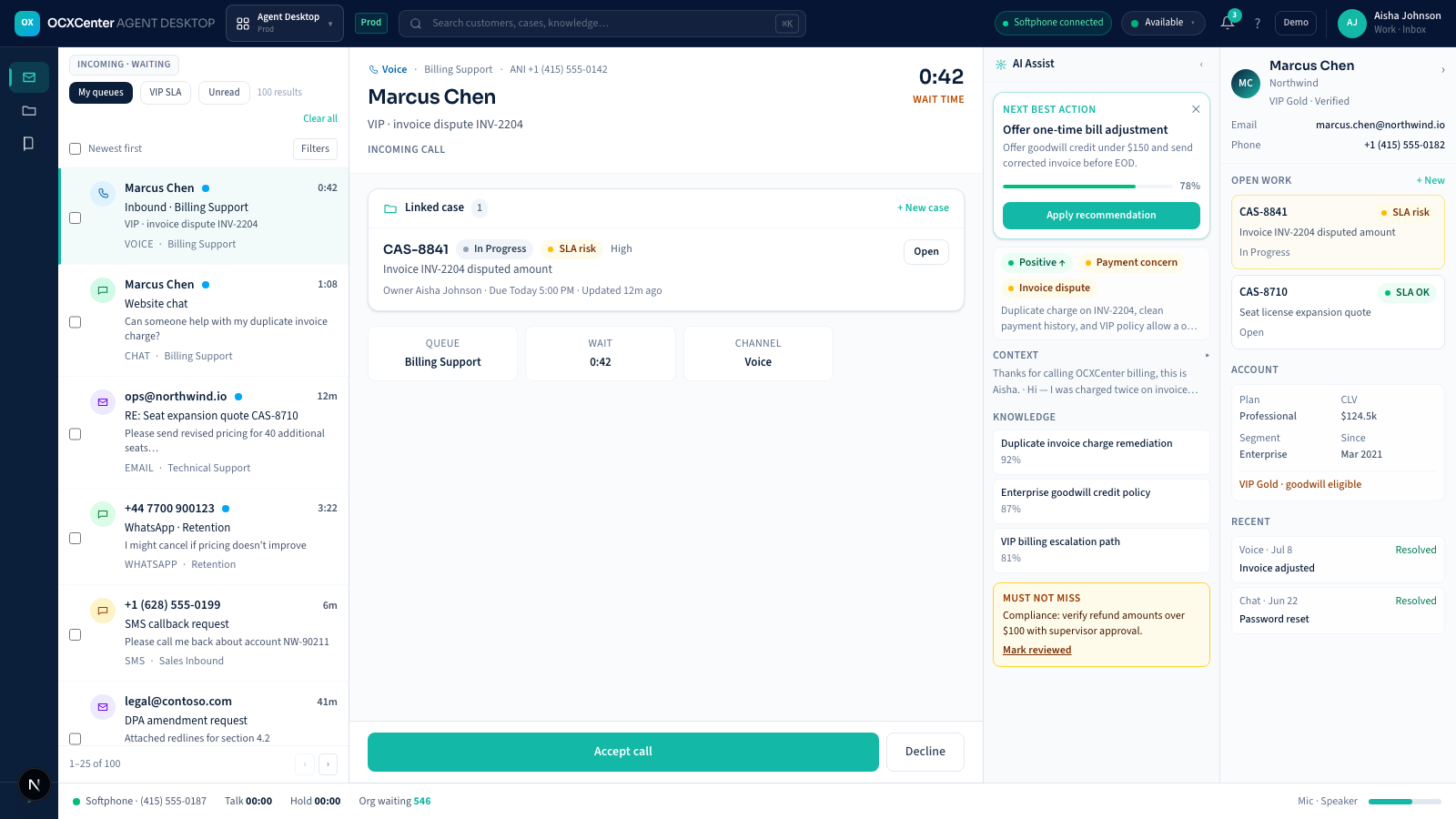1456x819 pixels.
Task: Click the Billing Support breadcrumb
Action: tap(458, 69)
